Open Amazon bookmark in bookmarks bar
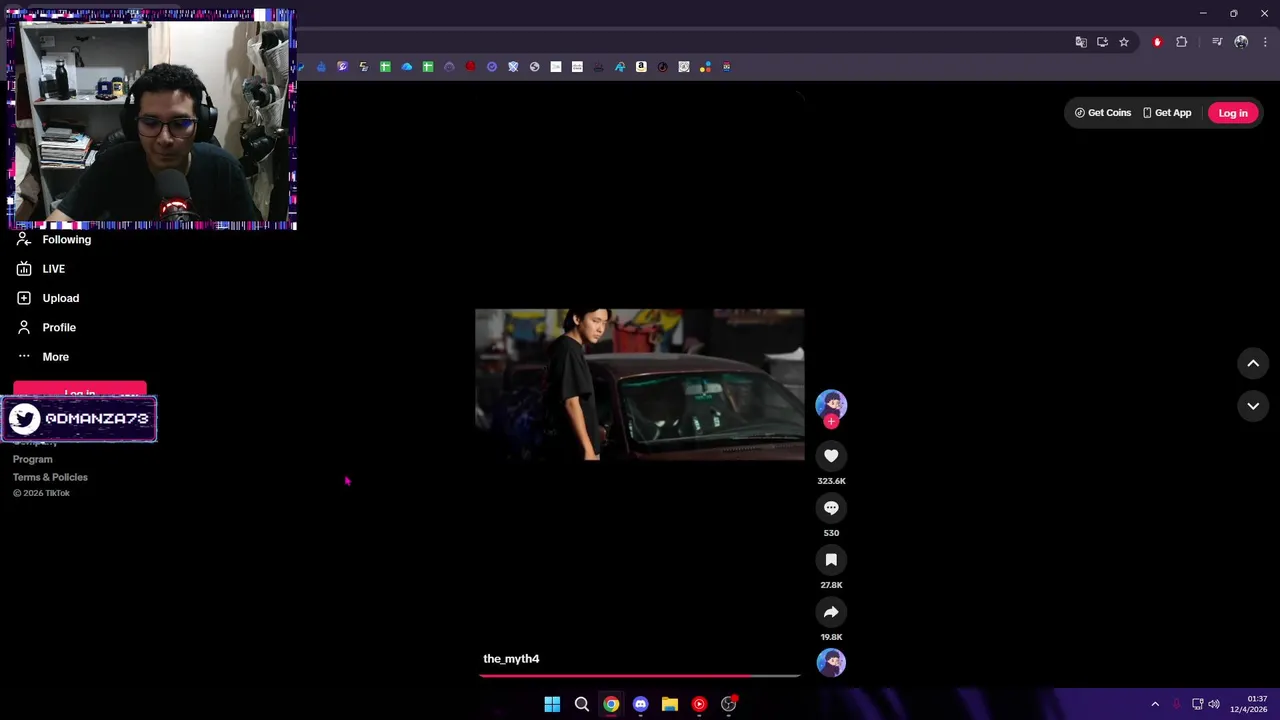 pyautogui.click(x=641, y=67)
